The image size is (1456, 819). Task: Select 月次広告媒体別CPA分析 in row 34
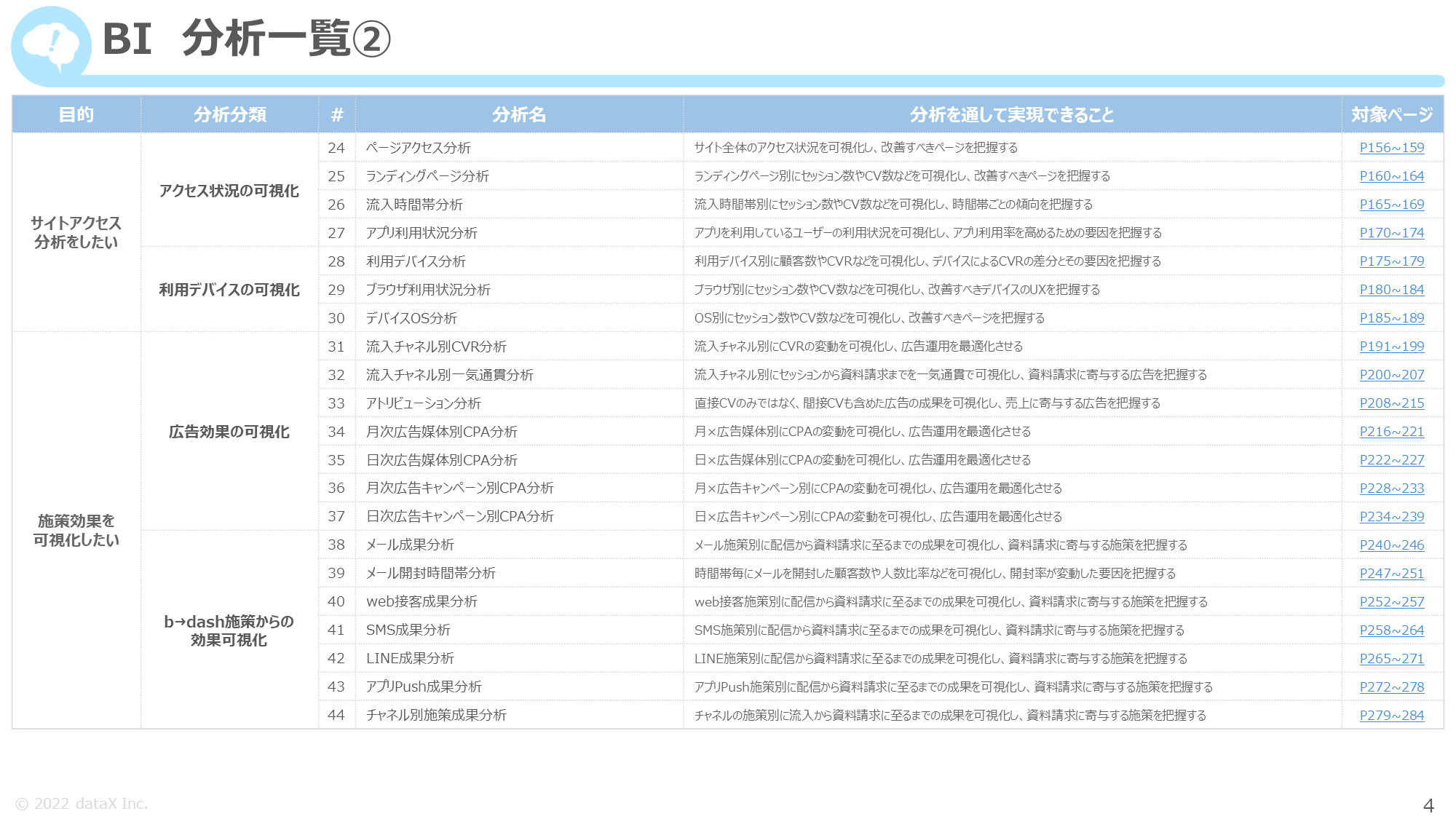(442, 432)
